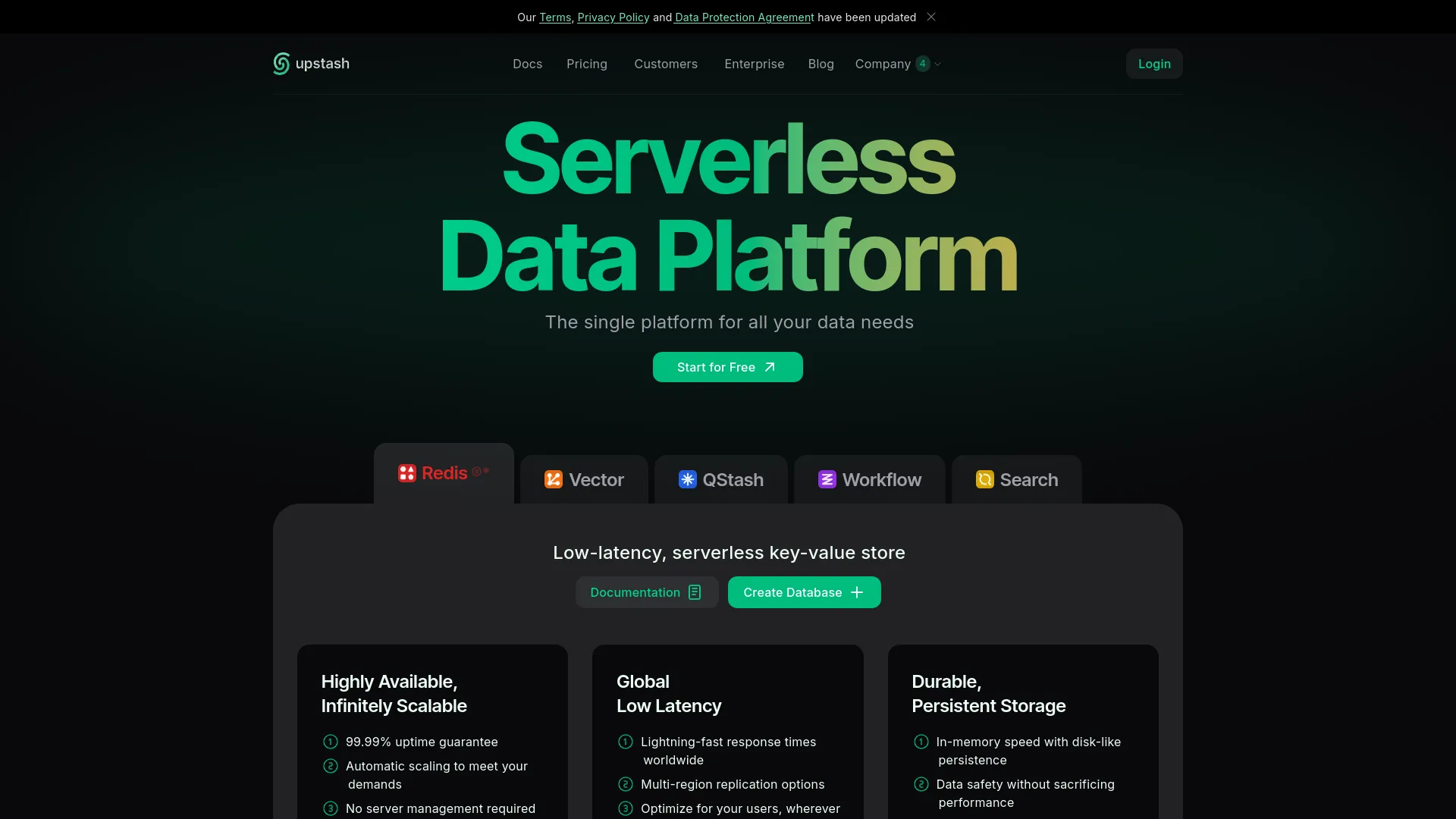This screenshot has width=1456, height=819.
Task: Click the Company badge showing 4
Action: [922, 64]
